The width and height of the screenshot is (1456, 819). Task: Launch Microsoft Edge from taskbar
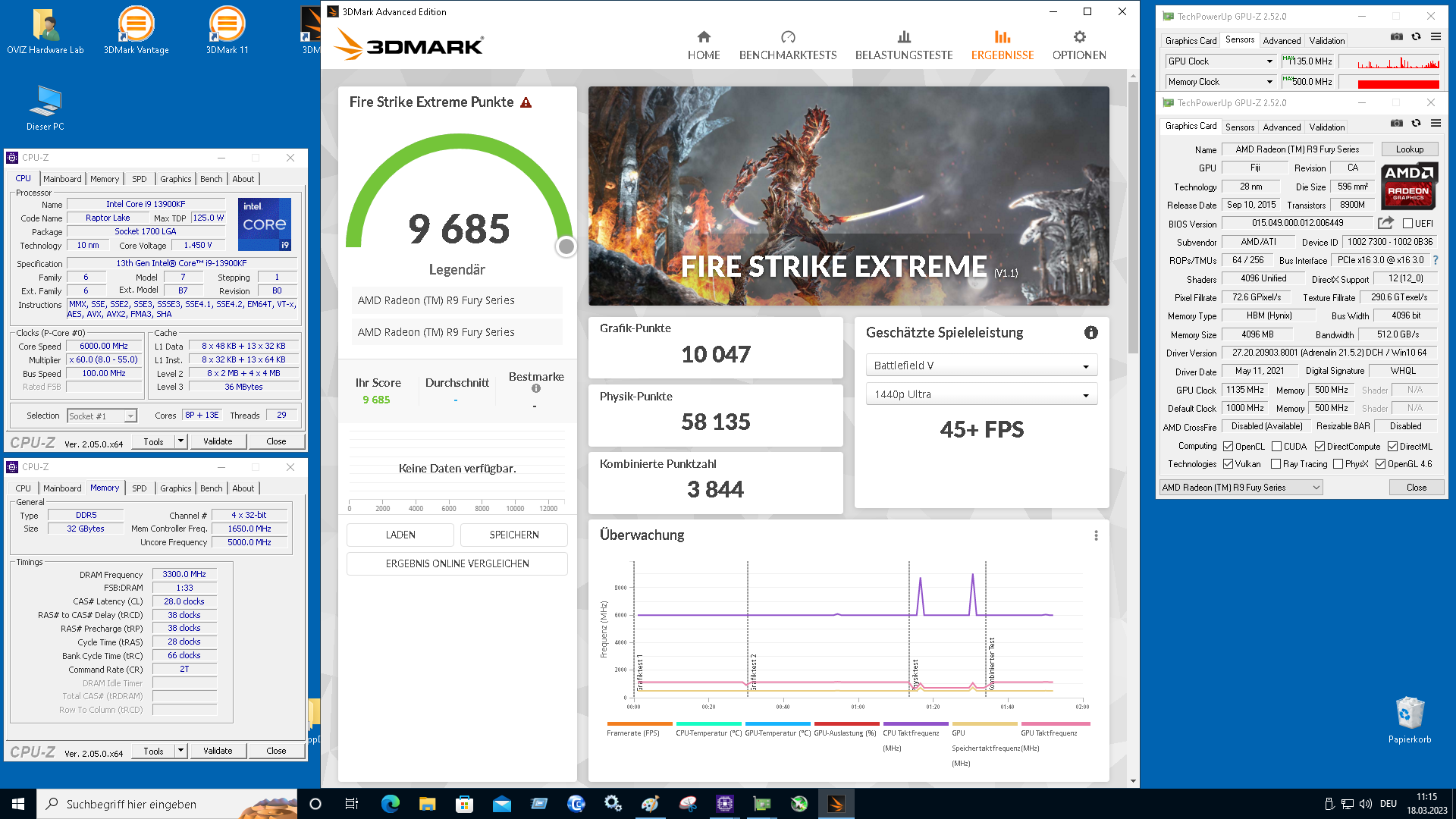[x=391, y=804]
